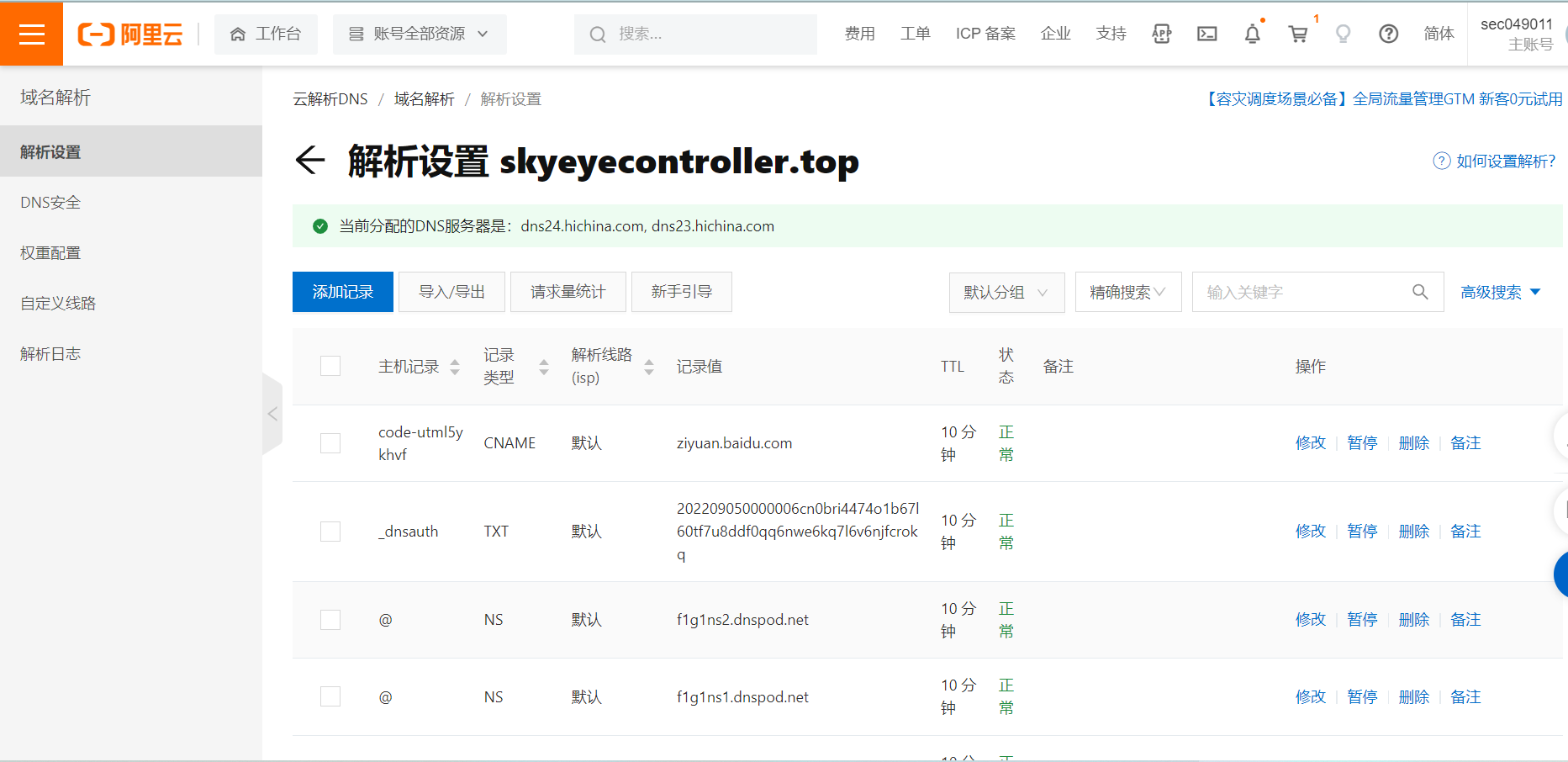Open the orange hamburger main menu

click(31, 34)
